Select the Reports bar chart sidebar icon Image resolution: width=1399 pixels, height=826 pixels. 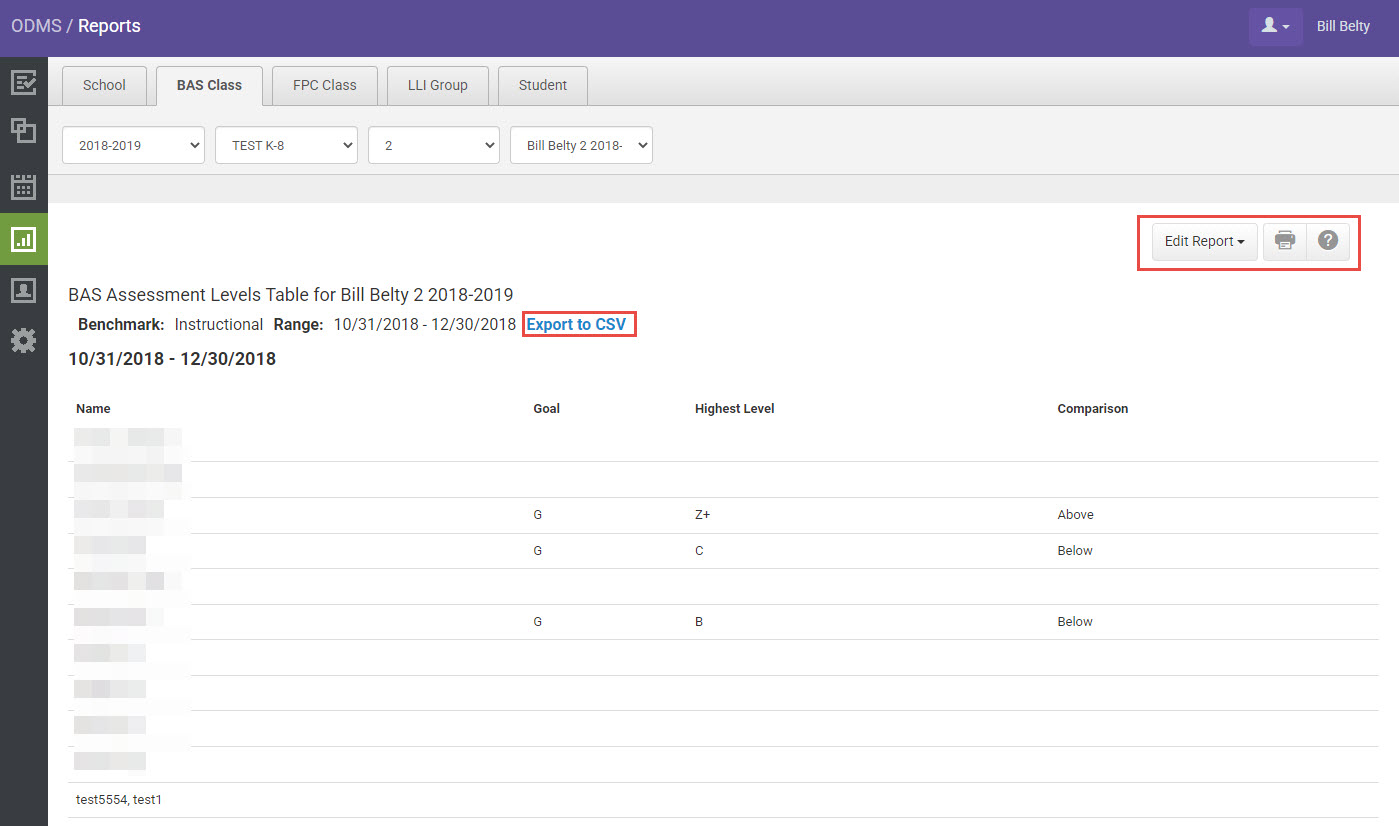23,239
